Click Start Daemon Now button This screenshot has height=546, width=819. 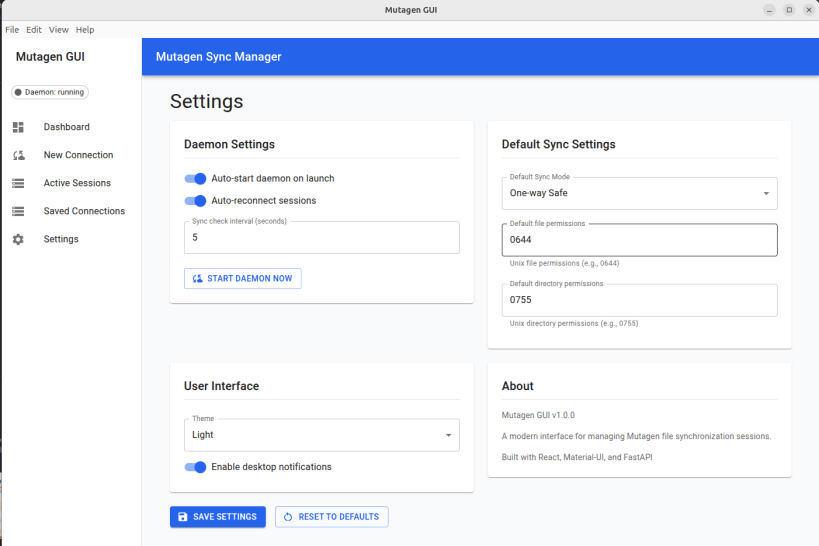(243, 278)
